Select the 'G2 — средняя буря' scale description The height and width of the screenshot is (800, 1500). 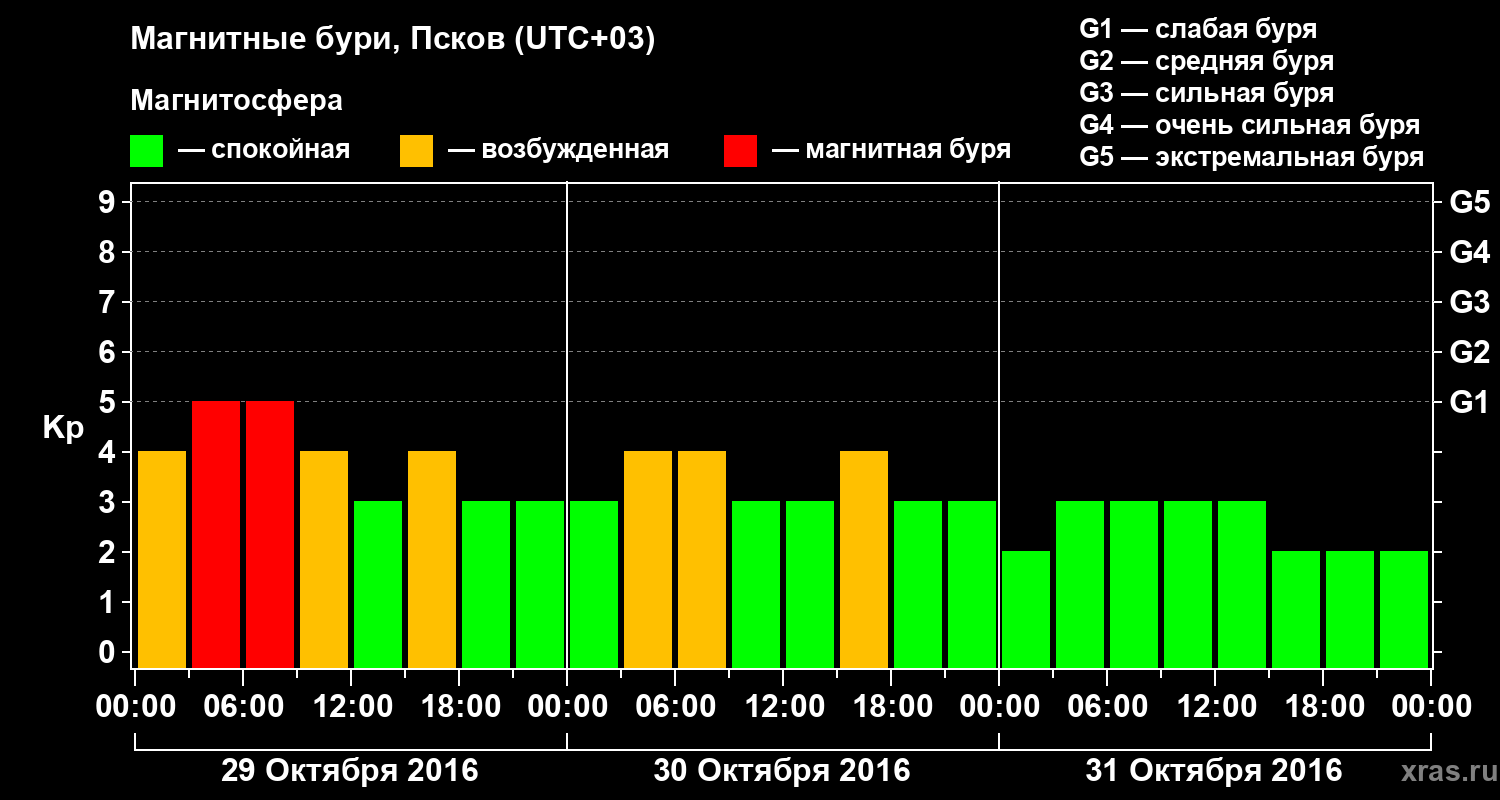pyautogui.click(x=1207, y=61)
